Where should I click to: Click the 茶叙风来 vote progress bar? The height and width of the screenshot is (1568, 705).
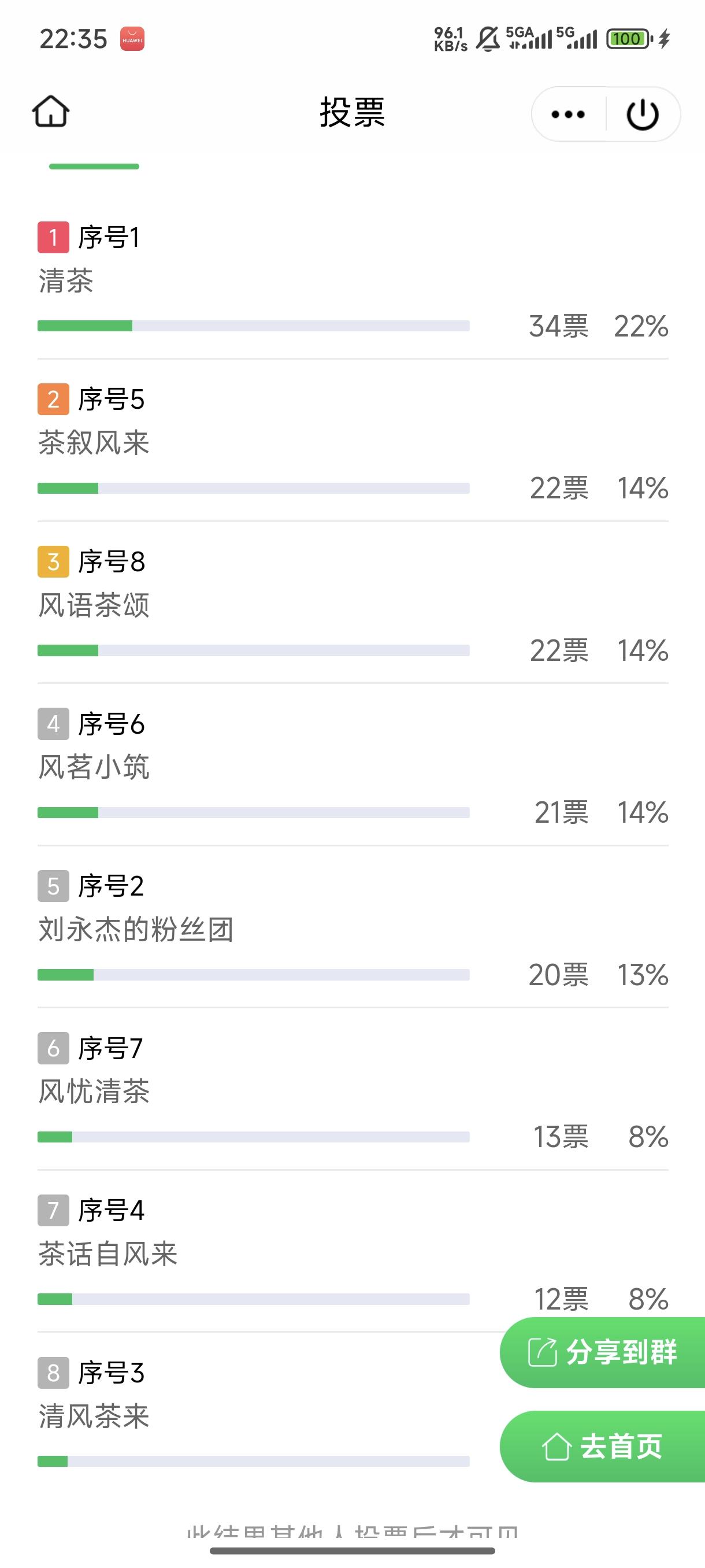[253, 488]
